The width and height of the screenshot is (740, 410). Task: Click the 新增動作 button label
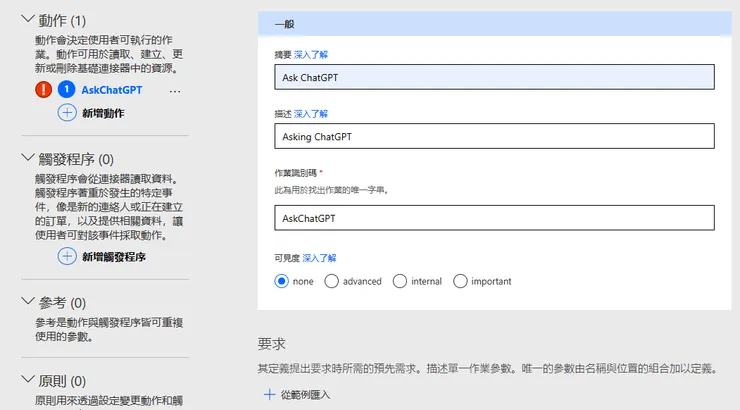(103, 113)
